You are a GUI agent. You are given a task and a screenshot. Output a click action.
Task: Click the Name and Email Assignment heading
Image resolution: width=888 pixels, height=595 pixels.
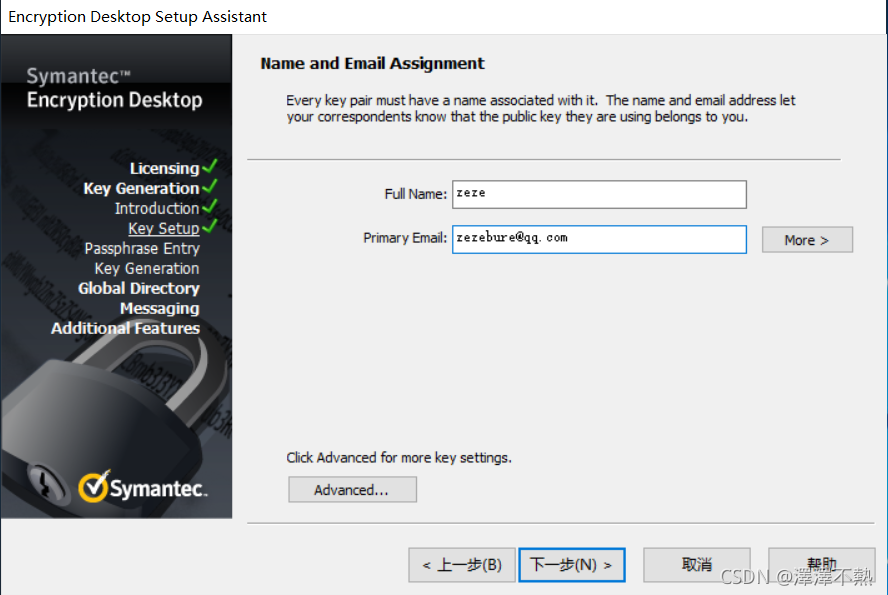coord(372,63)
